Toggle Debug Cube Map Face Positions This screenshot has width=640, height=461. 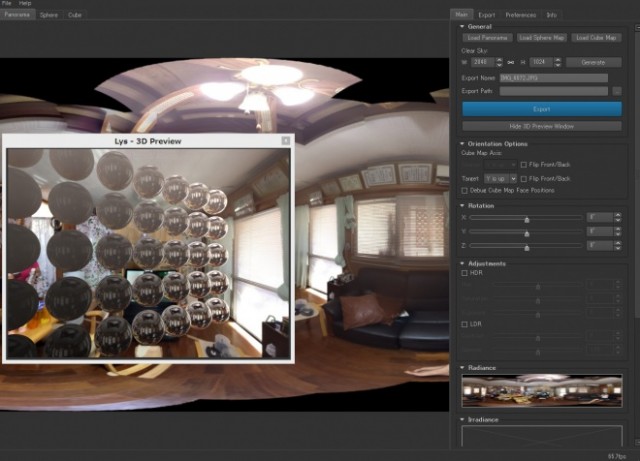[x=464, y=190]
